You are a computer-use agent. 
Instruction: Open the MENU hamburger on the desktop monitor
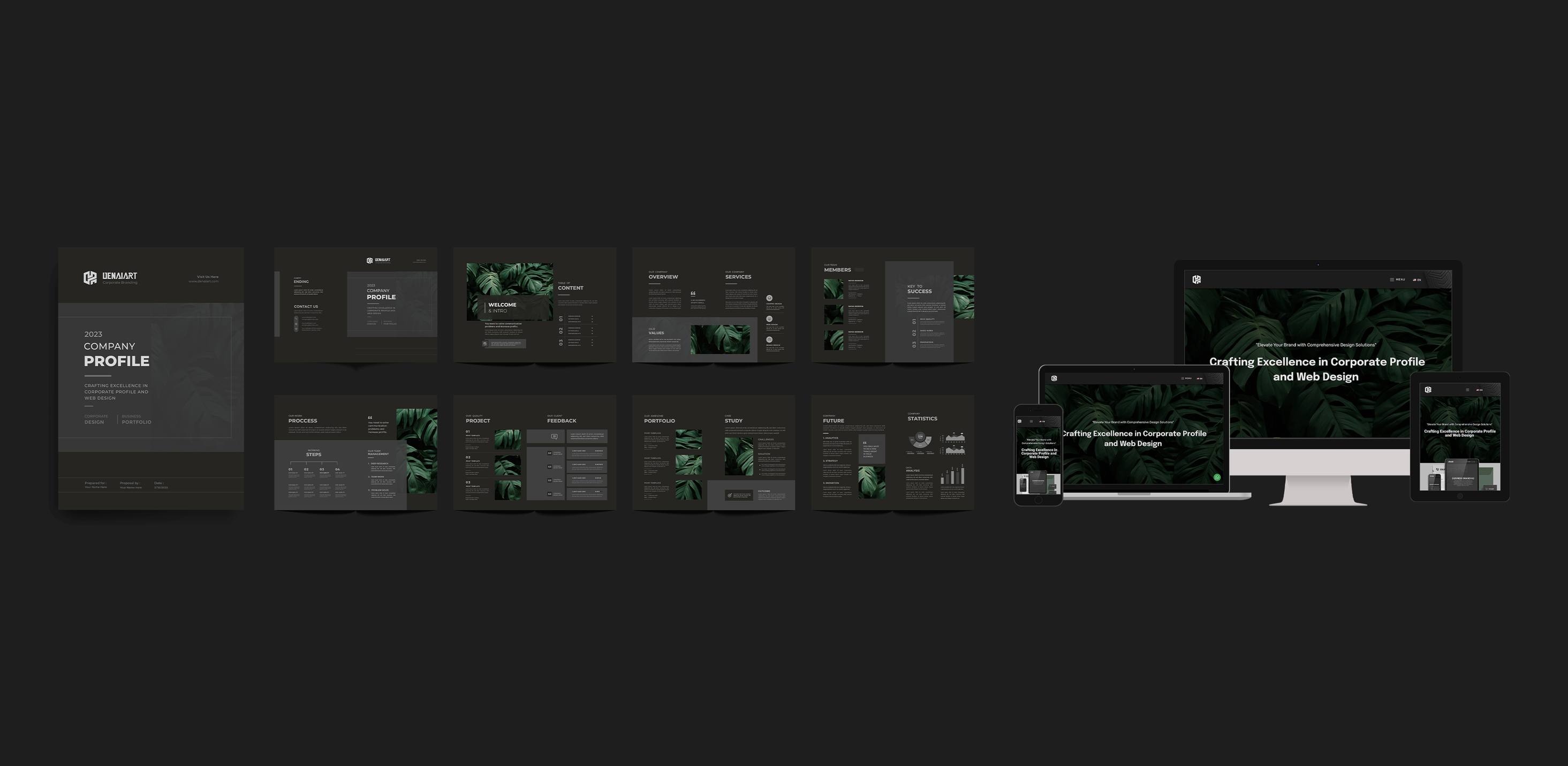pos(1397,280)
